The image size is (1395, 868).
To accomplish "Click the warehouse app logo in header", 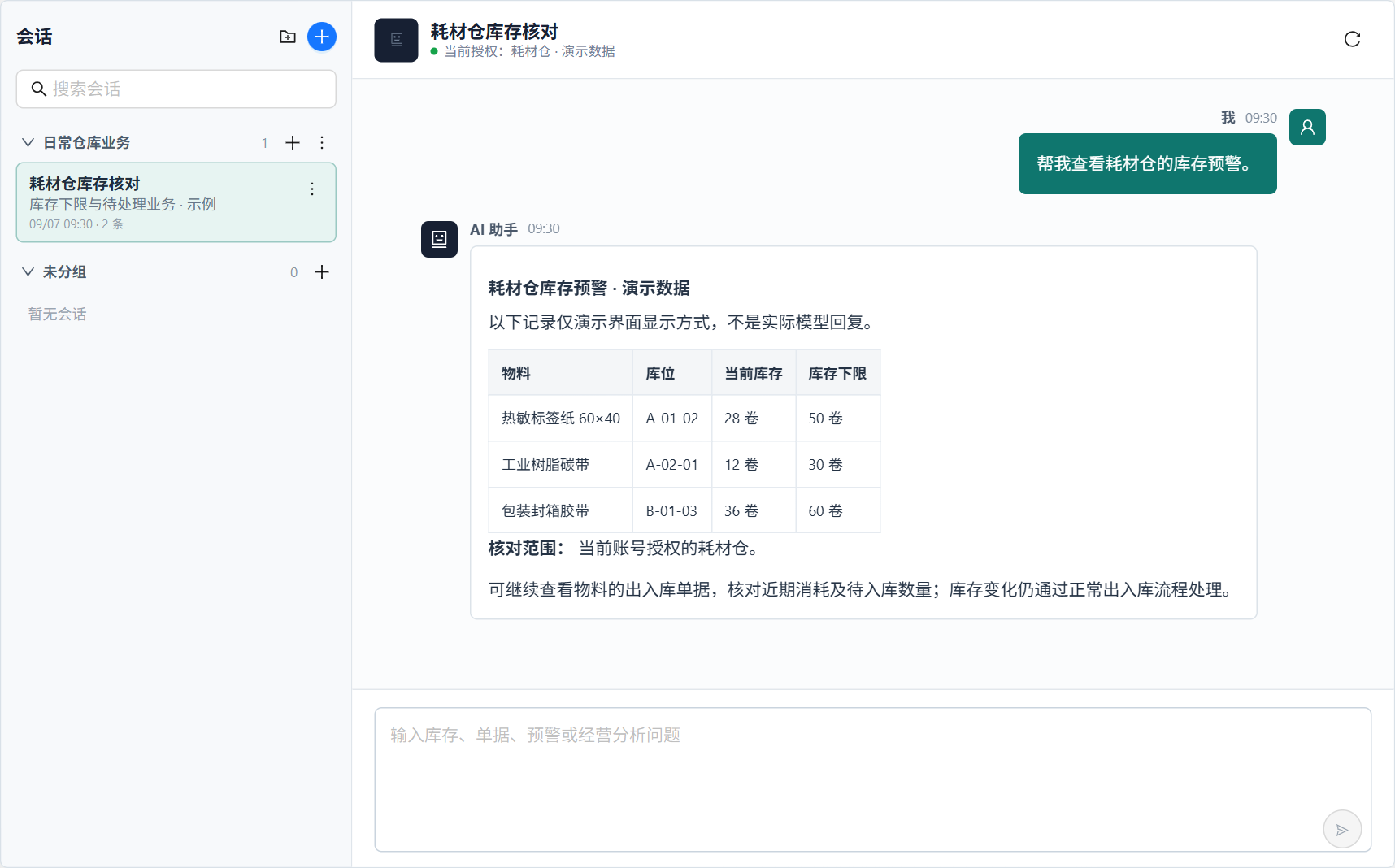I will tap(396, 40).
